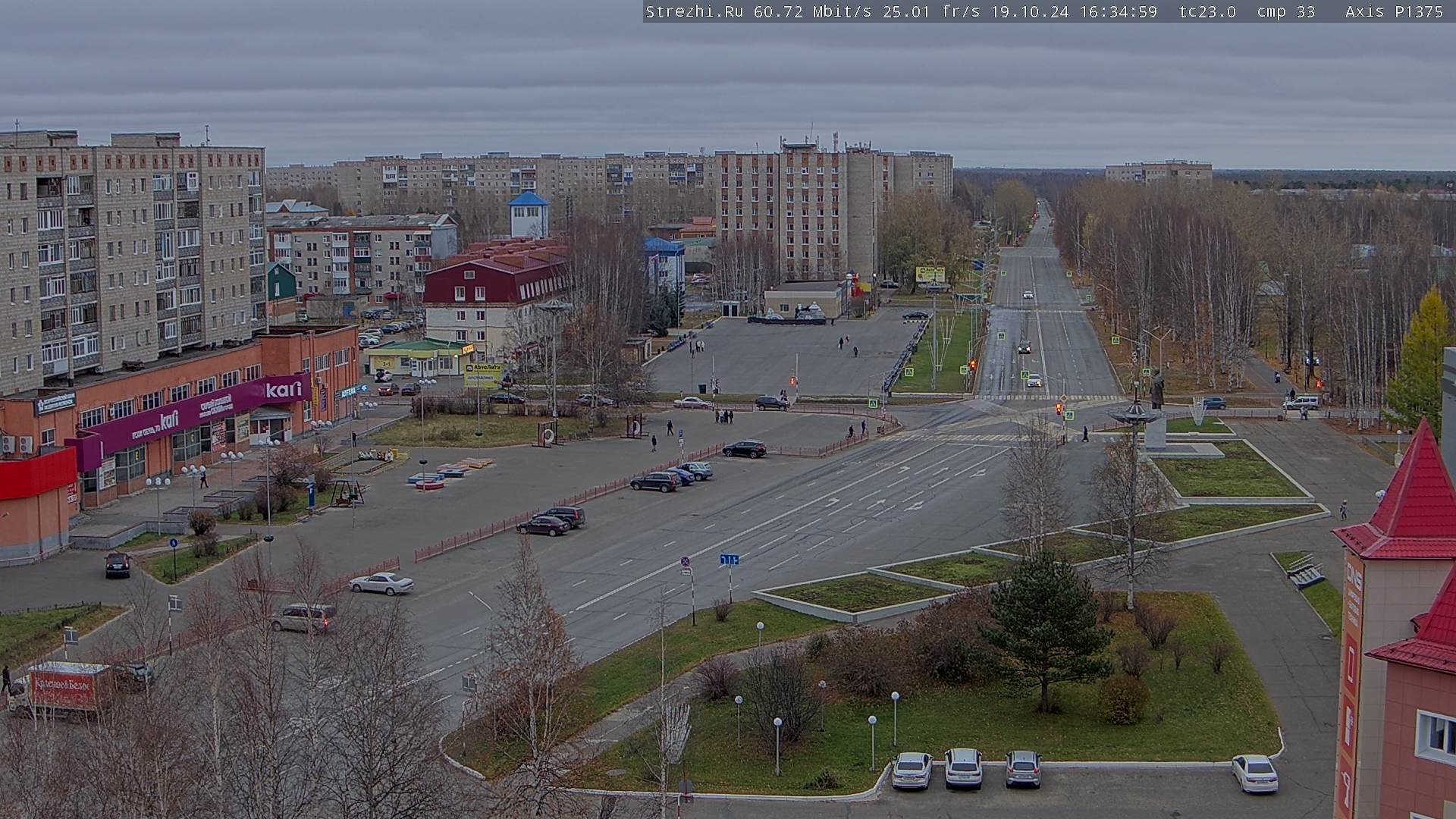Click the white kari sign on the building corner

(x=284, y=389)
